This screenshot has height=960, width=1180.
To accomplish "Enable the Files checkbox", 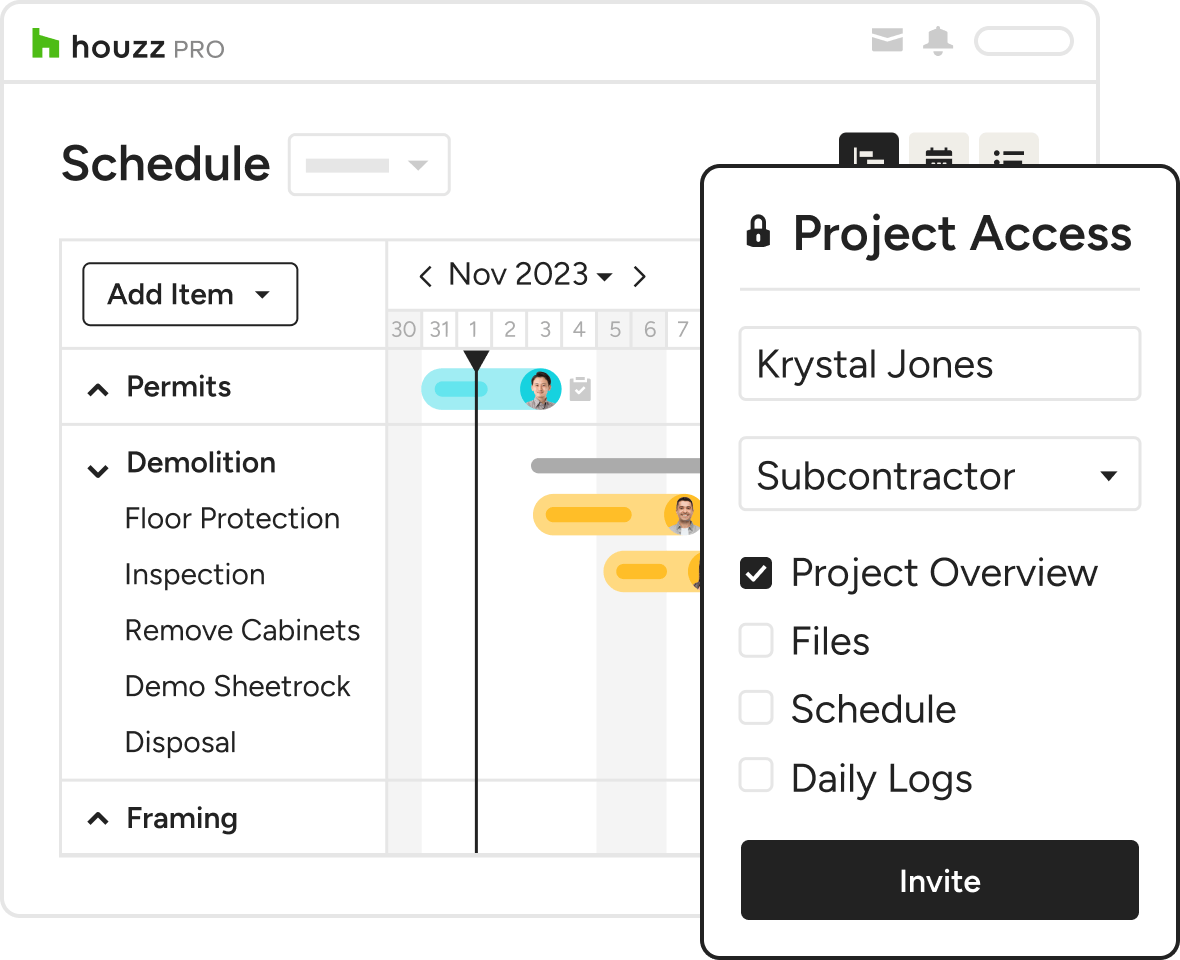I will [756, 641].
